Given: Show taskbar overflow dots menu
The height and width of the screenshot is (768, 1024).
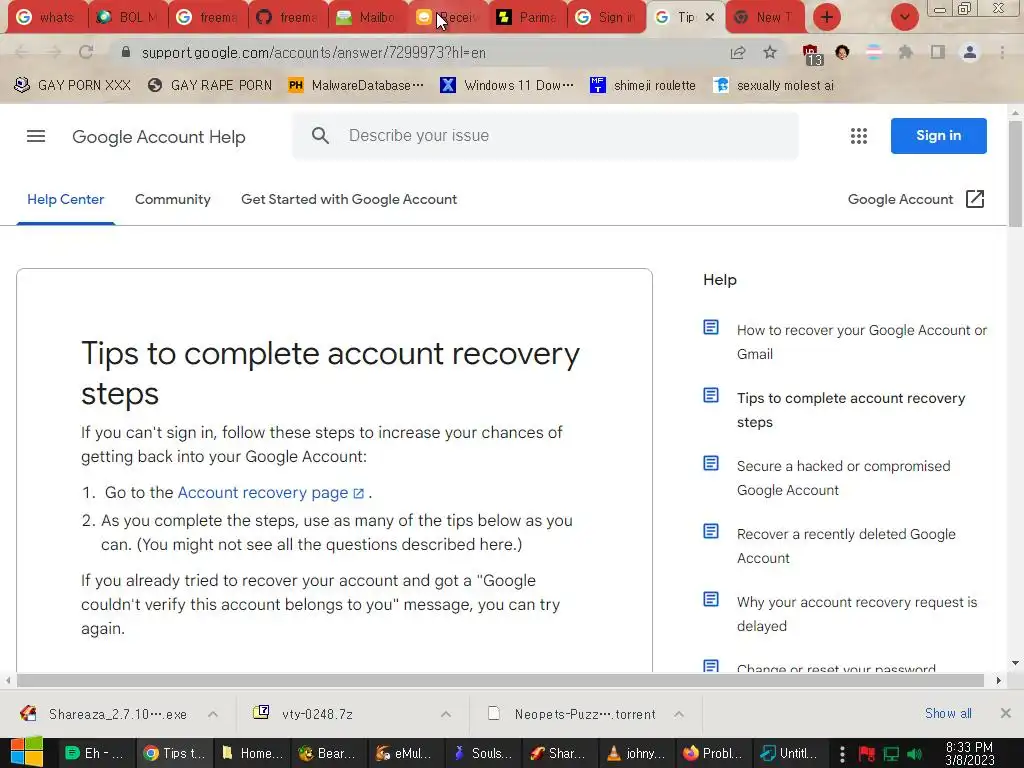Looking at the screenshot, I should click(842, 754).
